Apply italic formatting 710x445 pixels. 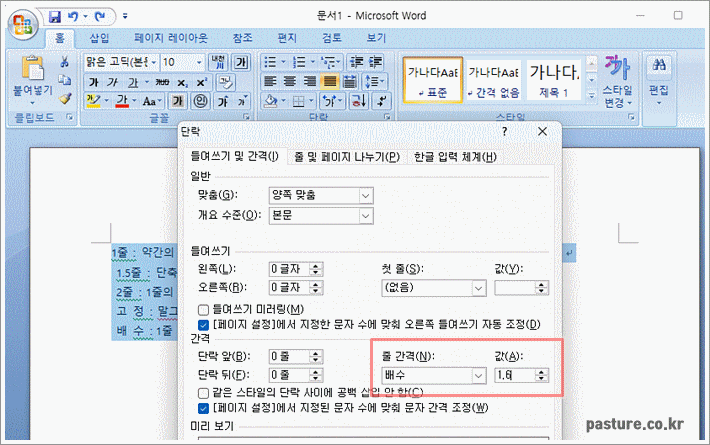[112, 82]
